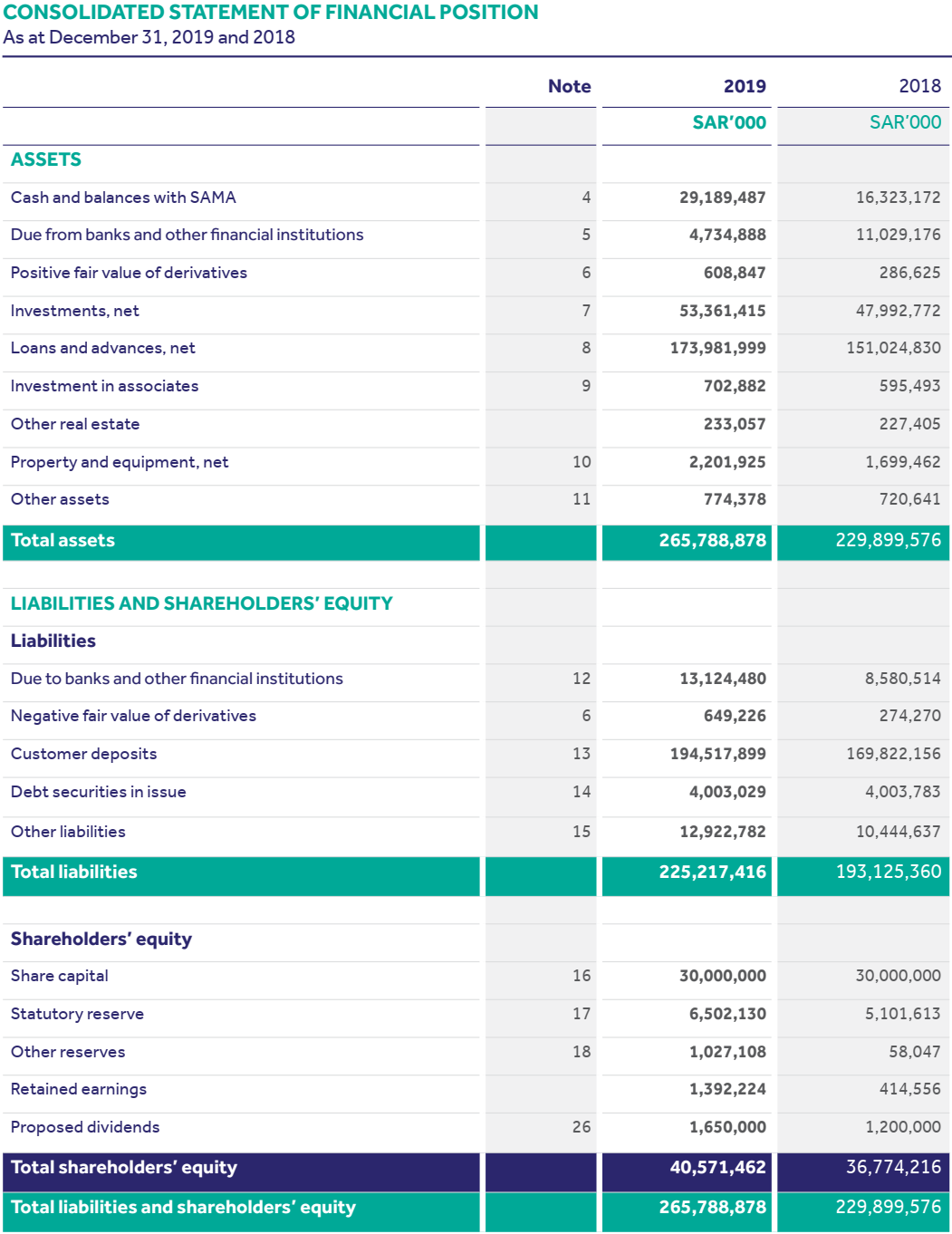952x1234 pixels.
Task: Select the Cash and balances with SAMA row label
Action: point(123,198)
